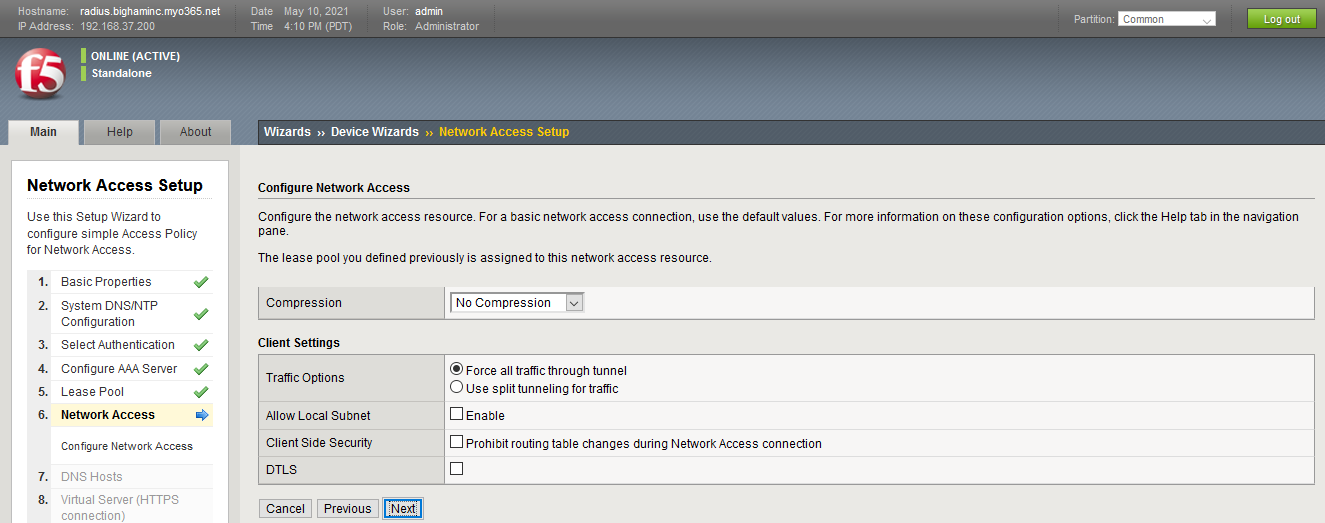Switch to the Help tab

point(120,132)
